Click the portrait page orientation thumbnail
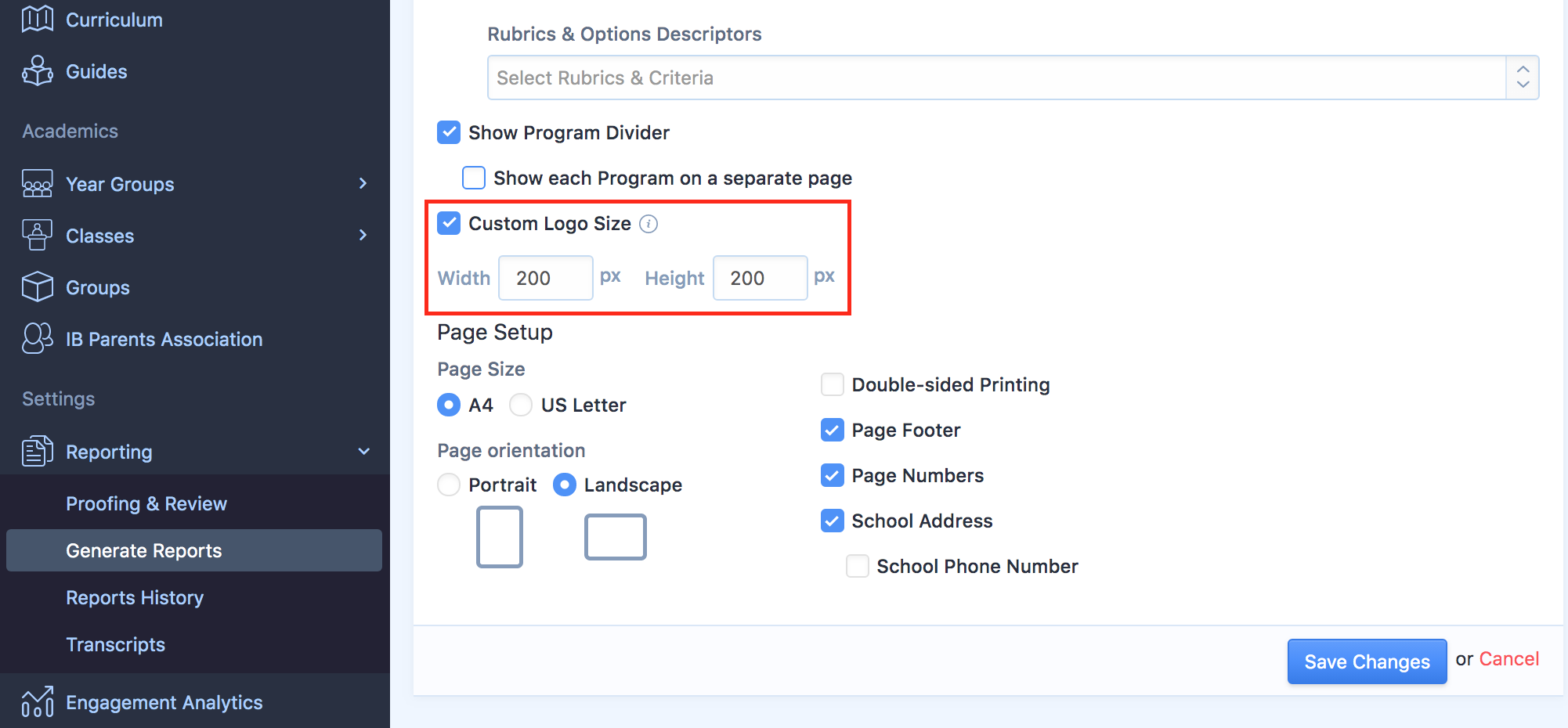This screenshot has height=728, width=1568. click(499, 537)
